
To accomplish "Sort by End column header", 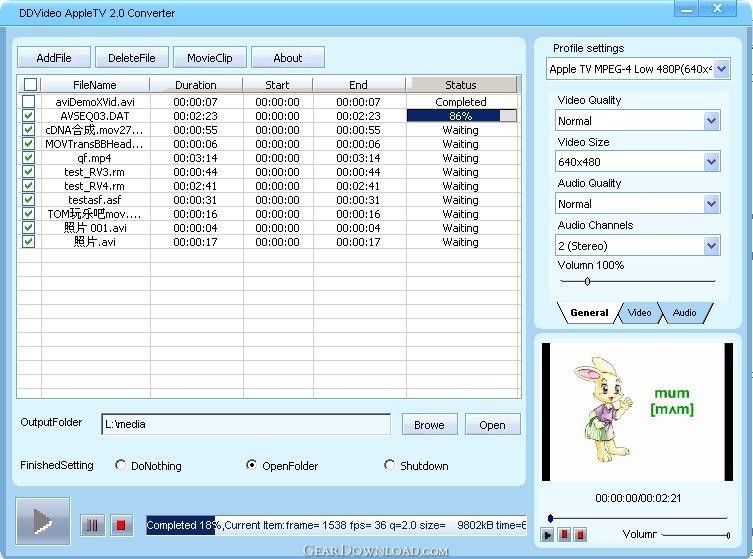I will [359, 85].
